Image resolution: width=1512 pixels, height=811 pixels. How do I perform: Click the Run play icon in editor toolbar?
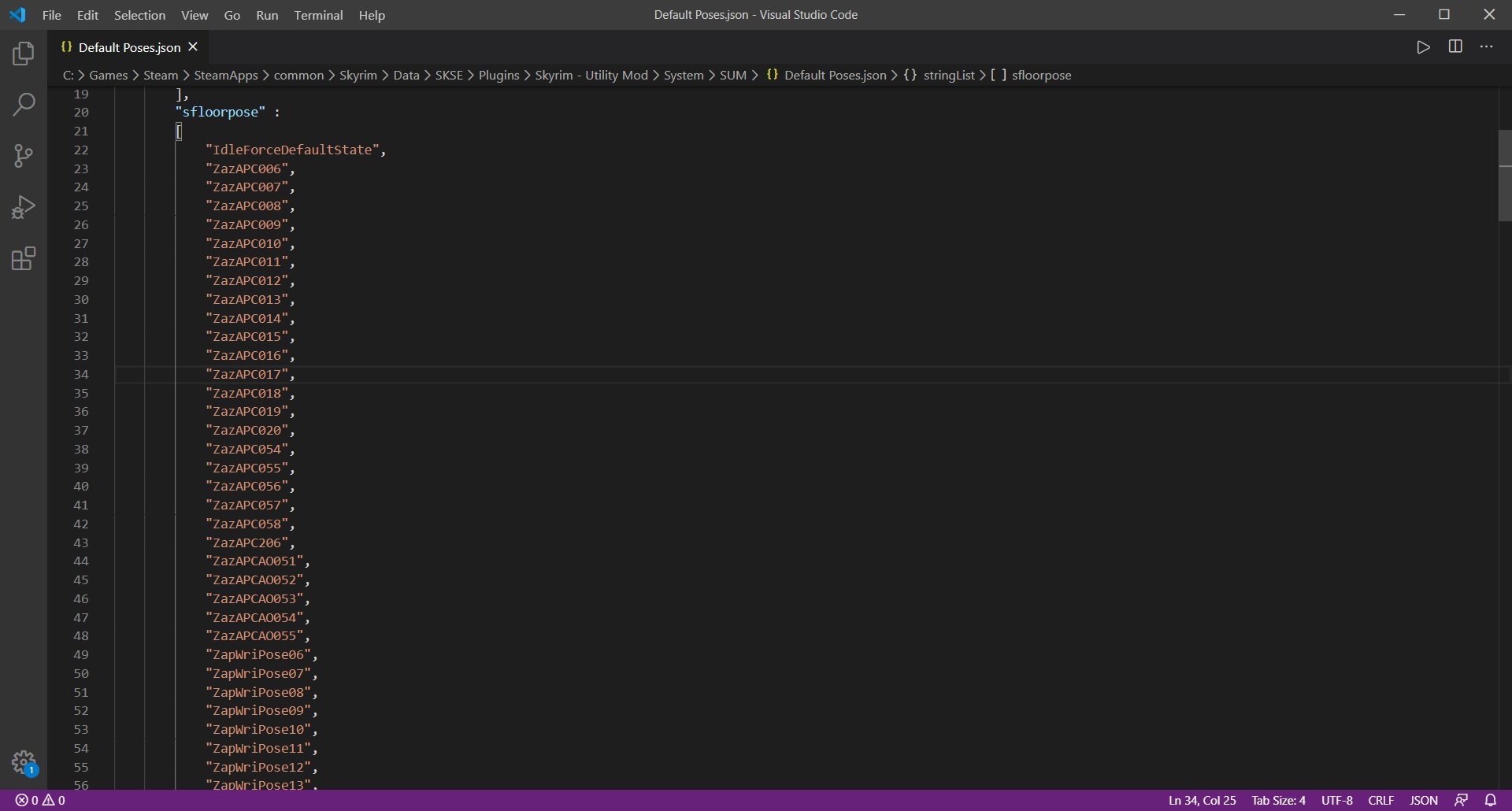1423,47
